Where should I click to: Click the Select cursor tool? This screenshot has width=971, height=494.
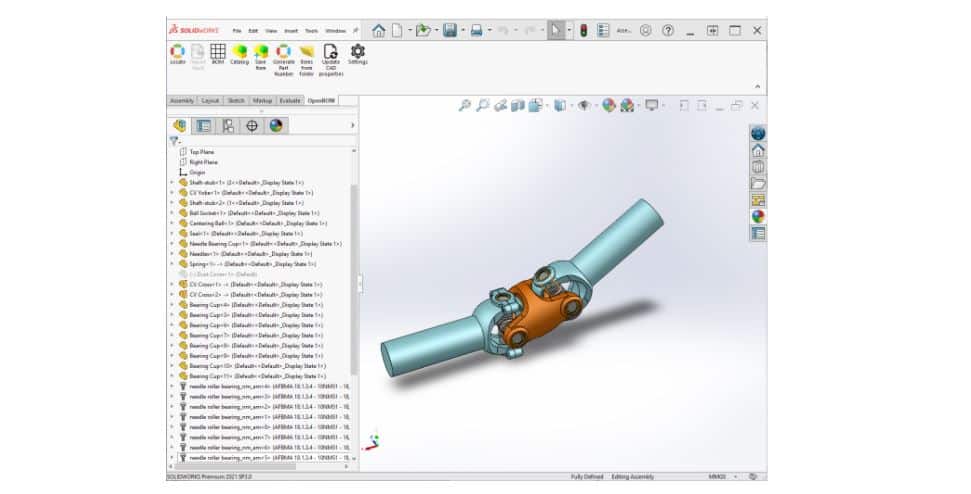(555, 30)
